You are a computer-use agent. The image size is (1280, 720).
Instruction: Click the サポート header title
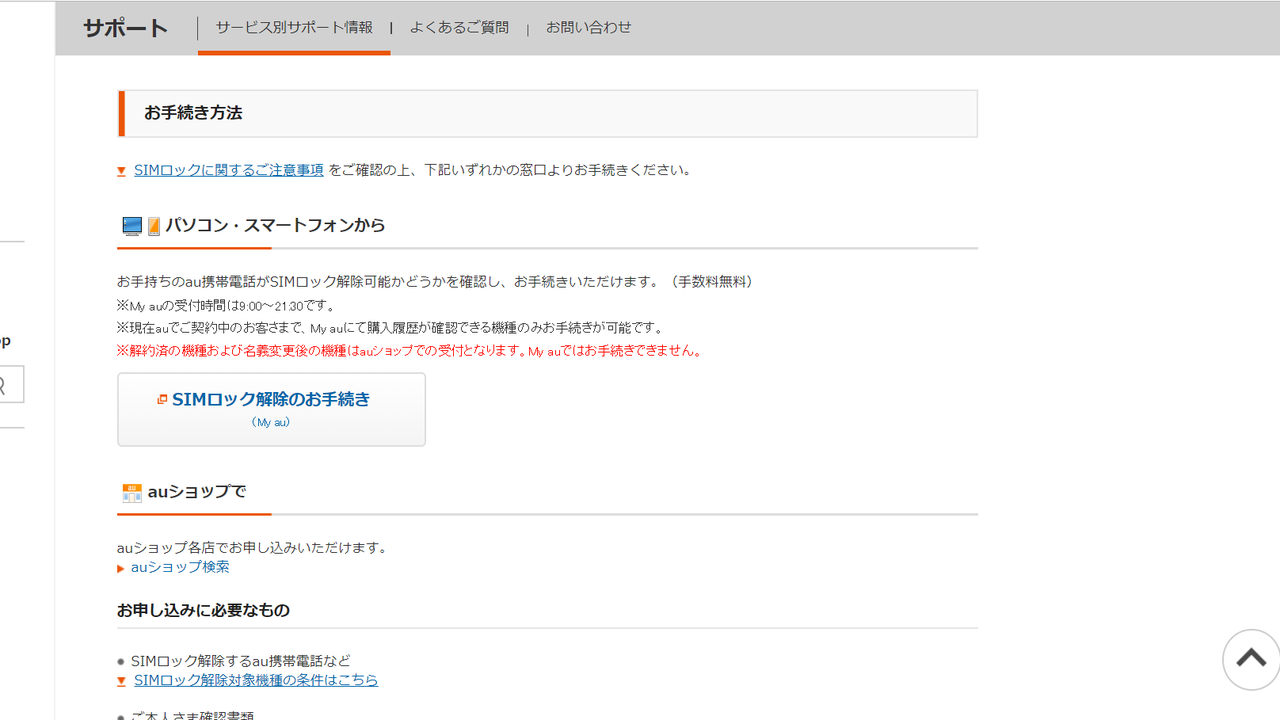125,28
